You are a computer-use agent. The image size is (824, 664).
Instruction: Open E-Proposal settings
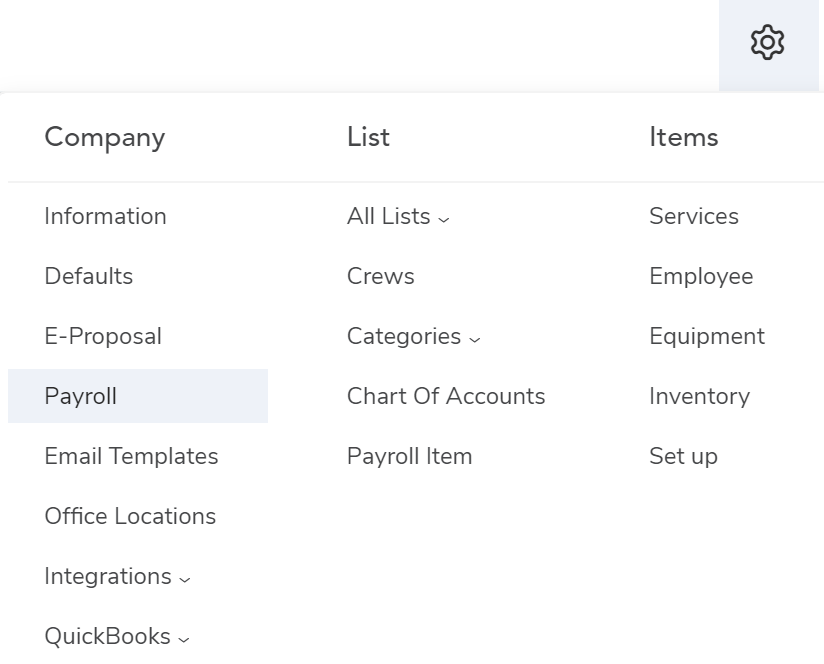103,337
